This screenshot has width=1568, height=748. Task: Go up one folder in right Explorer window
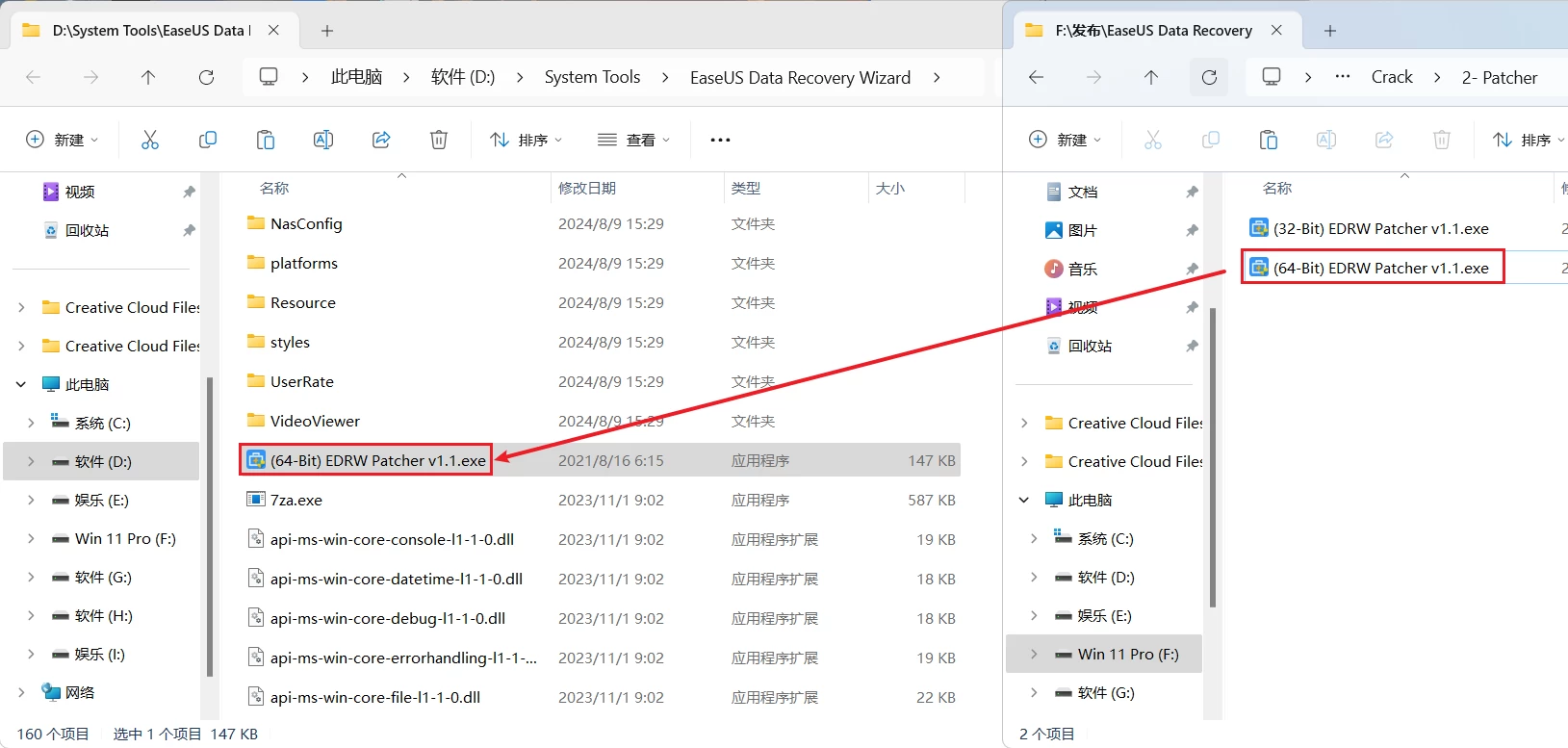click(1151, 77)
